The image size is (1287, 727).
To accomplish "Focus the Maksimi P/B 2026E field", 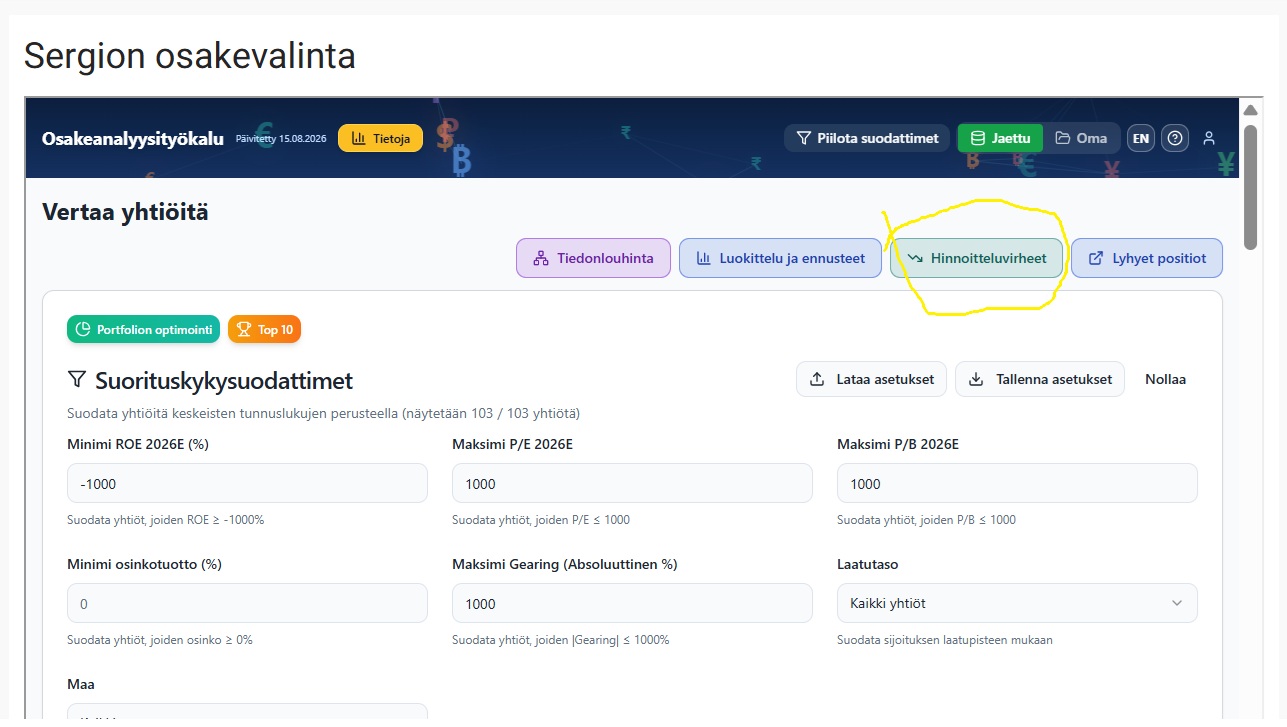I will 1017,483.
